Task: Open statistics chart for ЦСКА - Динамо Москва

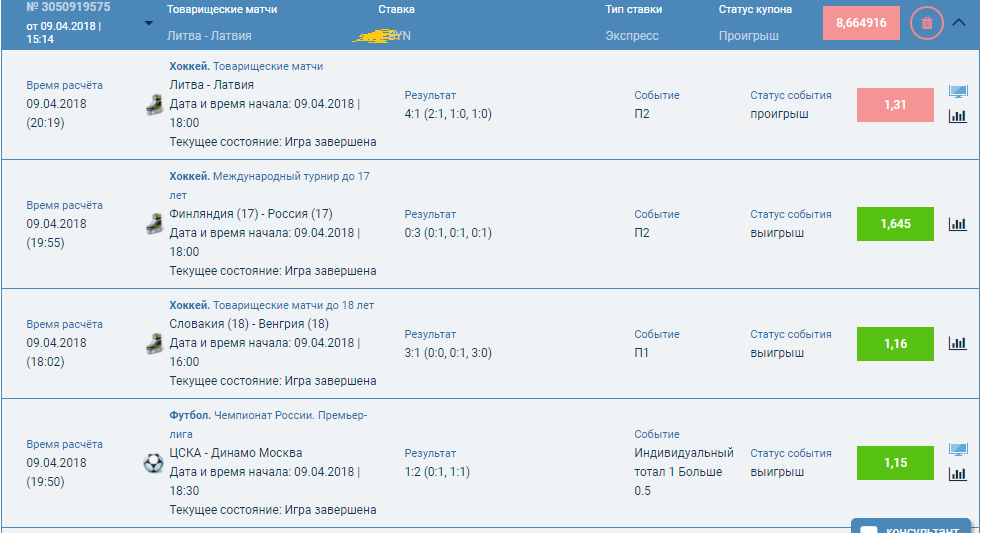Action: tap(958, 474)
